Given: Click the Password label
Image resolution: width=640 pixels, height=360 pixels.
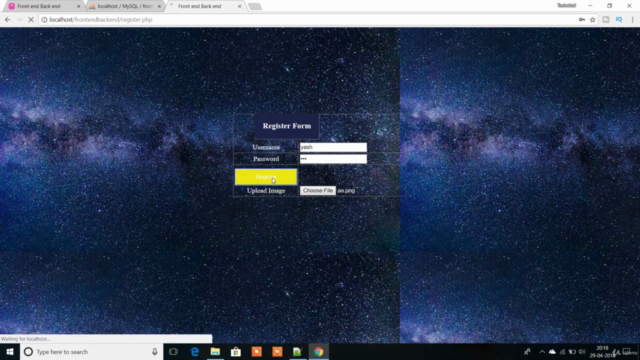Looking at the screenshot, I should tap(266, 159).
